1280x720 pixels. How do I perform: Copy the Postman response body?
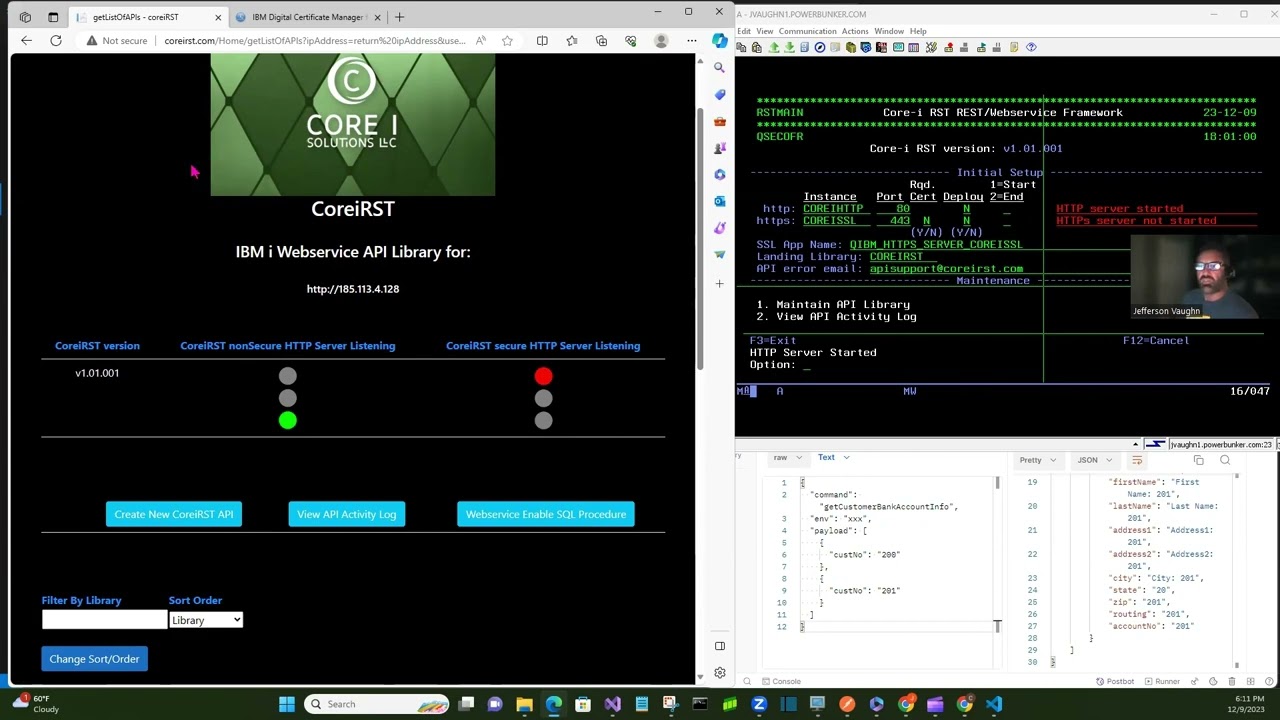tap(1198, 460)
